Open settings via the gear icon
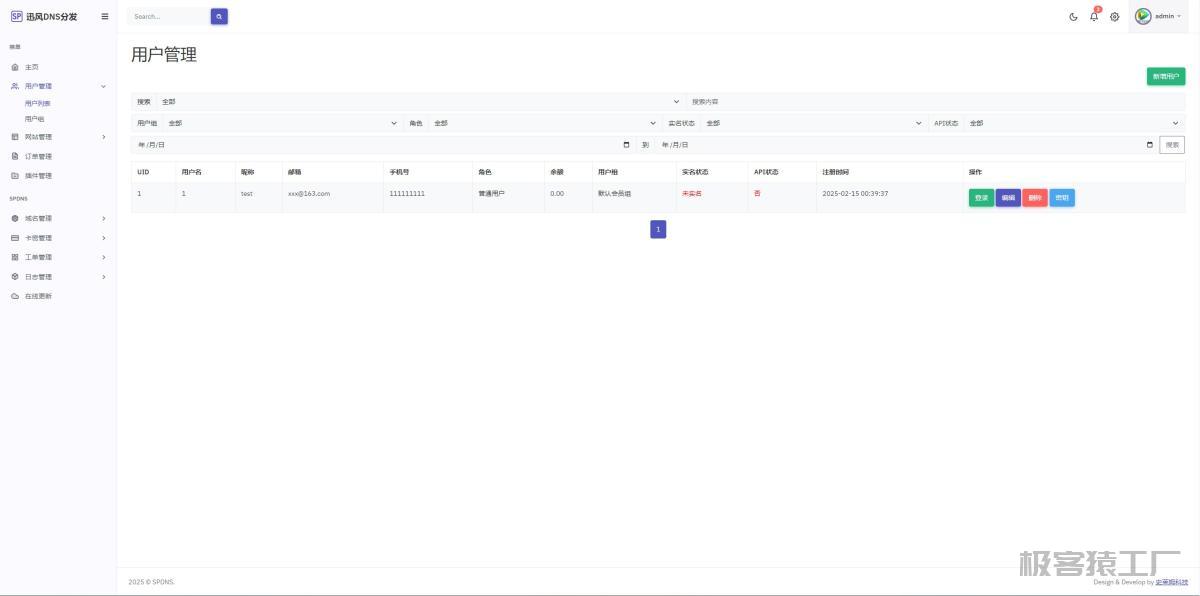The image size is (1200, 596). click(1115, 16)
